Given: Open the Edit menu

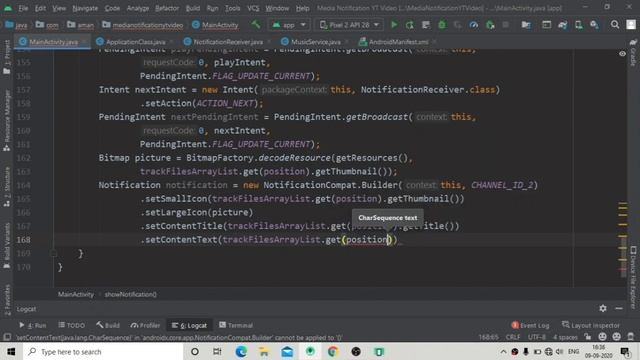Looking at the screenshot, I should (x=40, y=8).
